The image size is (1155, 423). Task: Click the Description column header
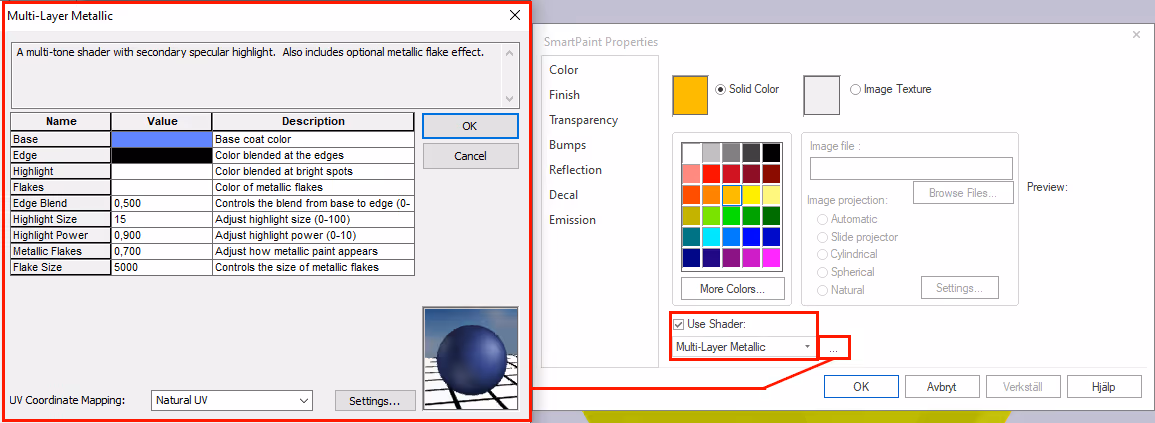[x=313, y=122]
